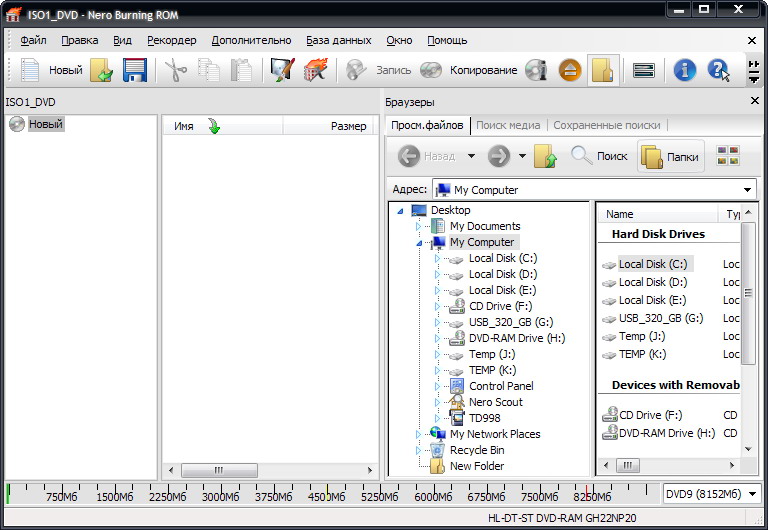Open the Адрес My Computer combo box
768x530 pixels.
click(595, 190)
